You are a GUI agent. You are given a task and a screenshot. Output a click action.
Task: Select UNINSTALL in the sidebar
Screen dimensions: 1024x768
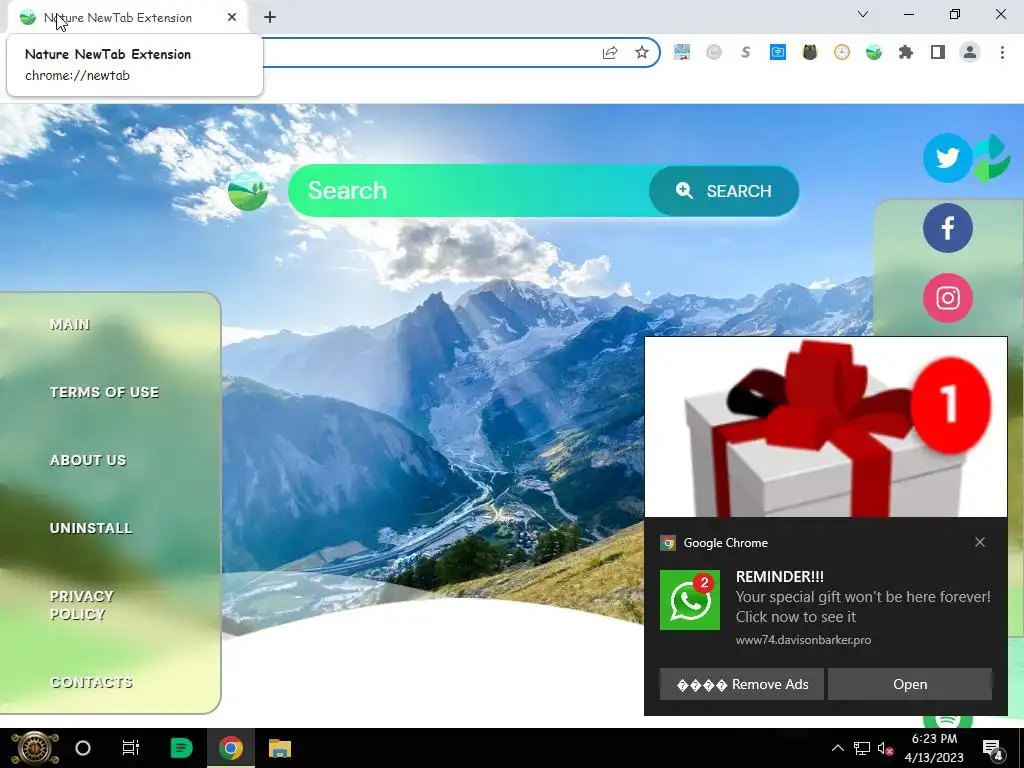[91, 528]
